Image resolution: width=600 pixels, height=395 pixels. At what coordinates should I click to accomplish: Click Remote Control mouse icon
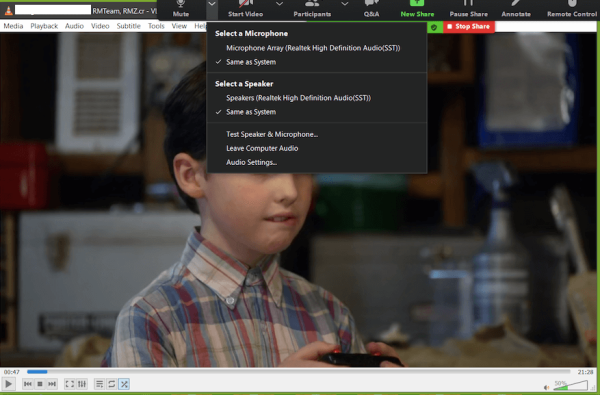pos(572,4)
